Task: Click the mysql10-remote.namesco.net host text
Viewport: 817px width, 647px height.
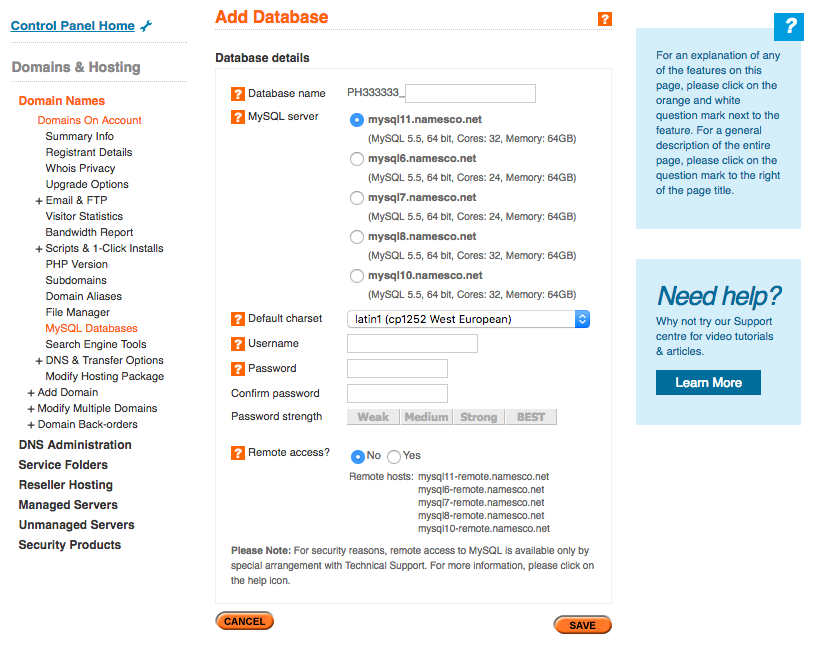Action: click(484, 529)
